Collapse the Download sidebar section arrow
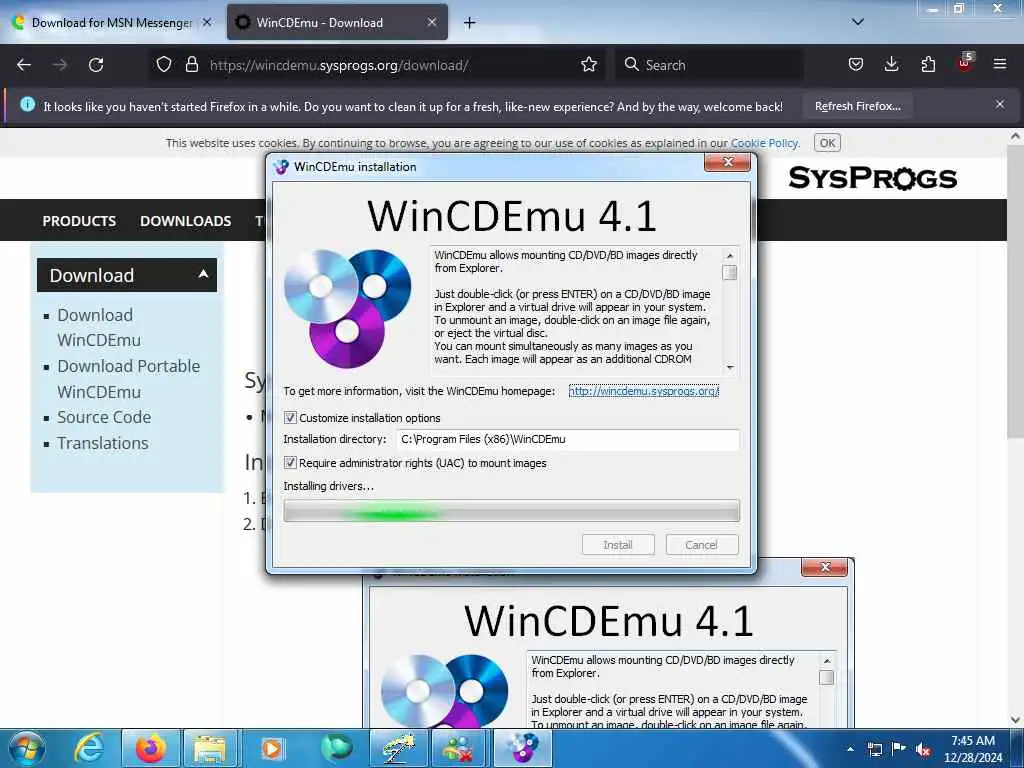1024x768 pixels. tap(203, 274)
